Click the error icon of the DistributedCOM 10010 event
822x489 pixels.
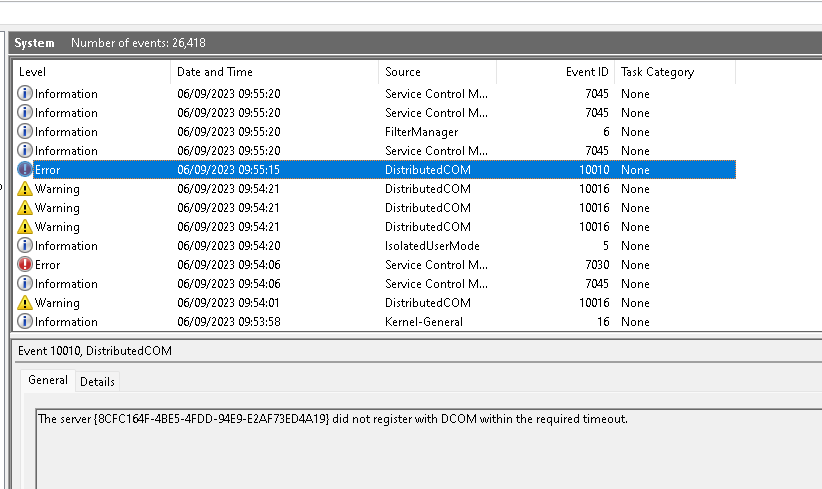tap(25, 169)
